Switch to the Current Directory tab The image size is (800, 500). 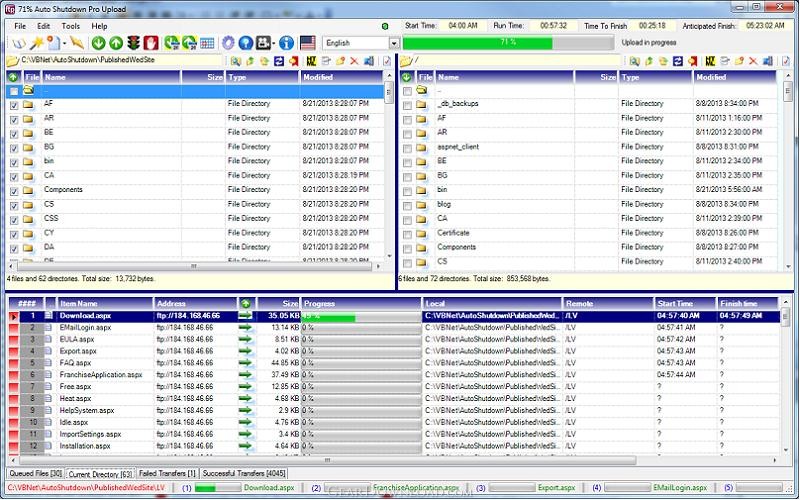[x=101, y=474]
